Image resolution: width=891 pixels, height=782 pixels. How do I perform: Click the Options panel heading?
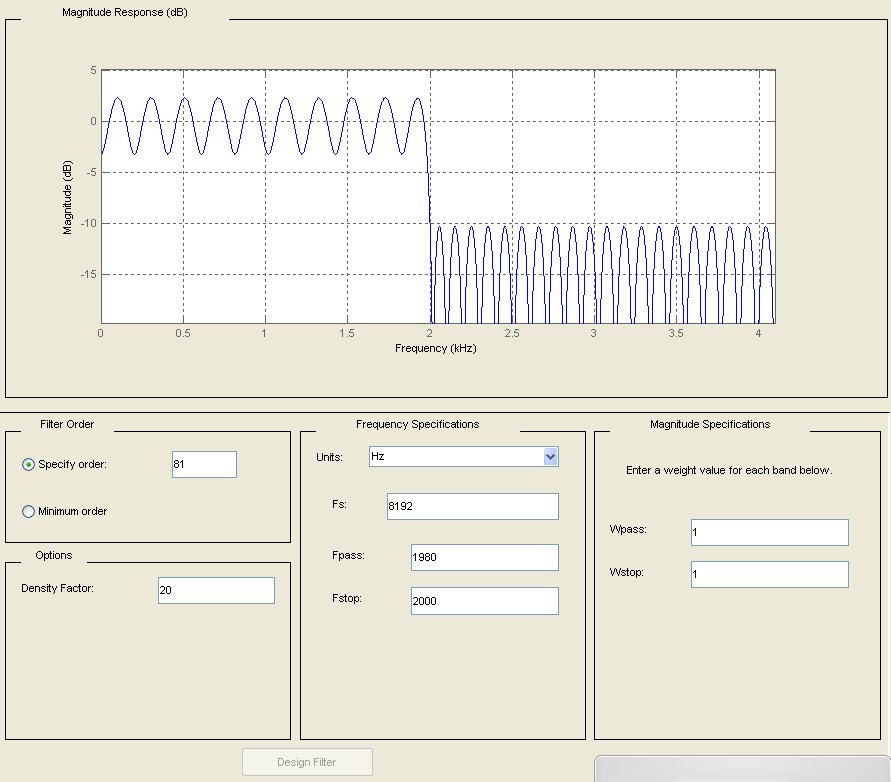(x=53, y=555)
